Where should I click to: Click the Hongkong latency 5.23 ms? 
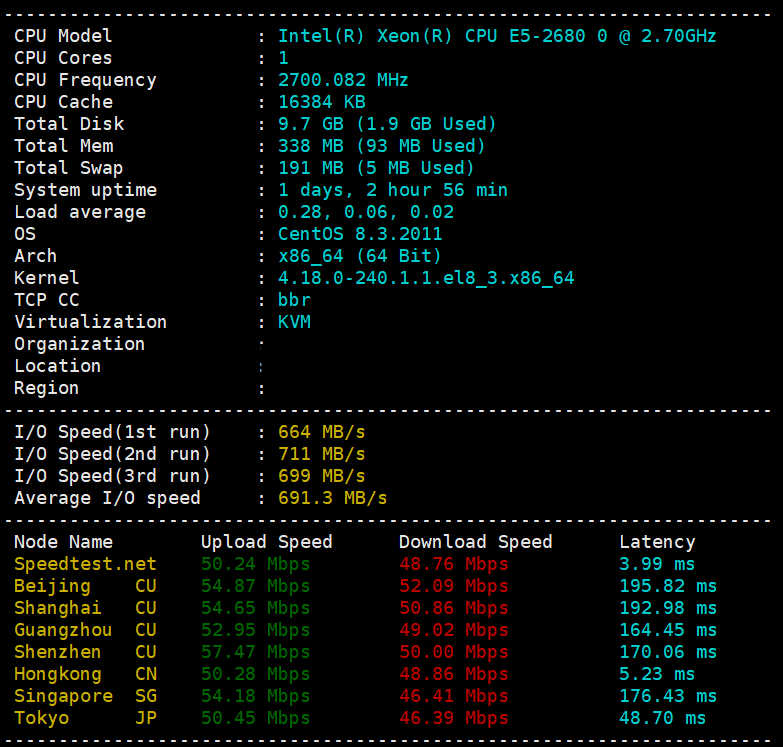click(x=657, y=674)
